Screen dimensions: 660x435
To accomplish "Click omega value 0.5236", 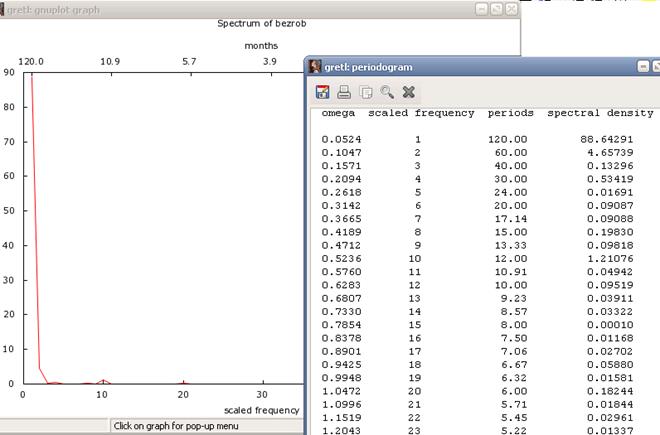I will pyautogui.click(x=341, y=259).
